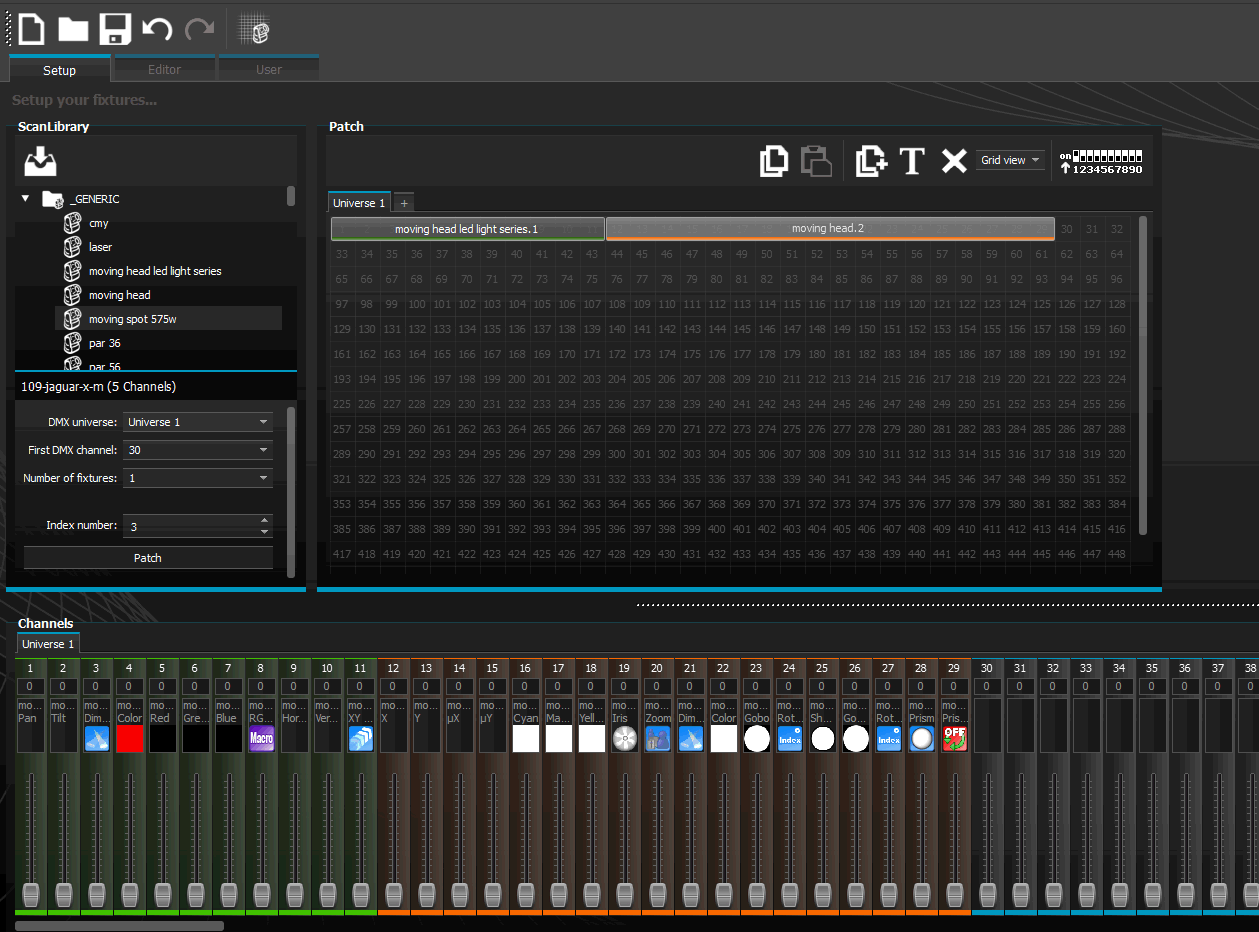Click the Prism icon on channel 28

921,739
